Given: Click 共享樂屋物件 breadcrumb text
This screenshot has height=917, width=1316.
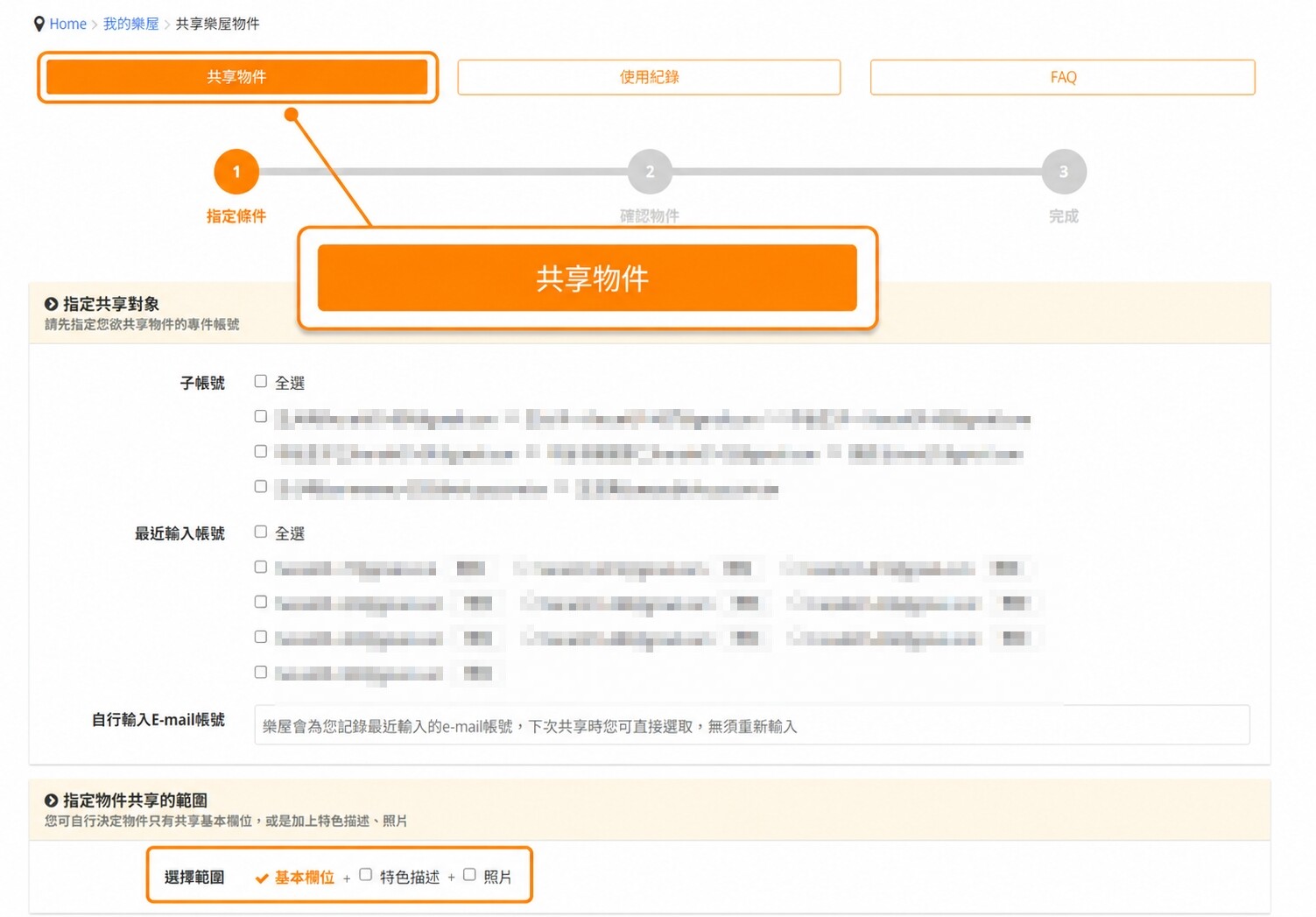Looking at the screenshot, I should click(x=217, y=24).
